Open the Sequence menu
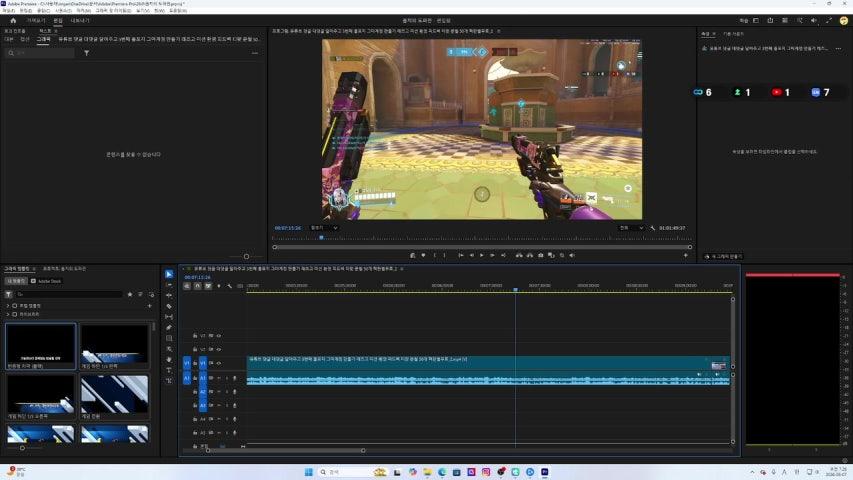 63,10
